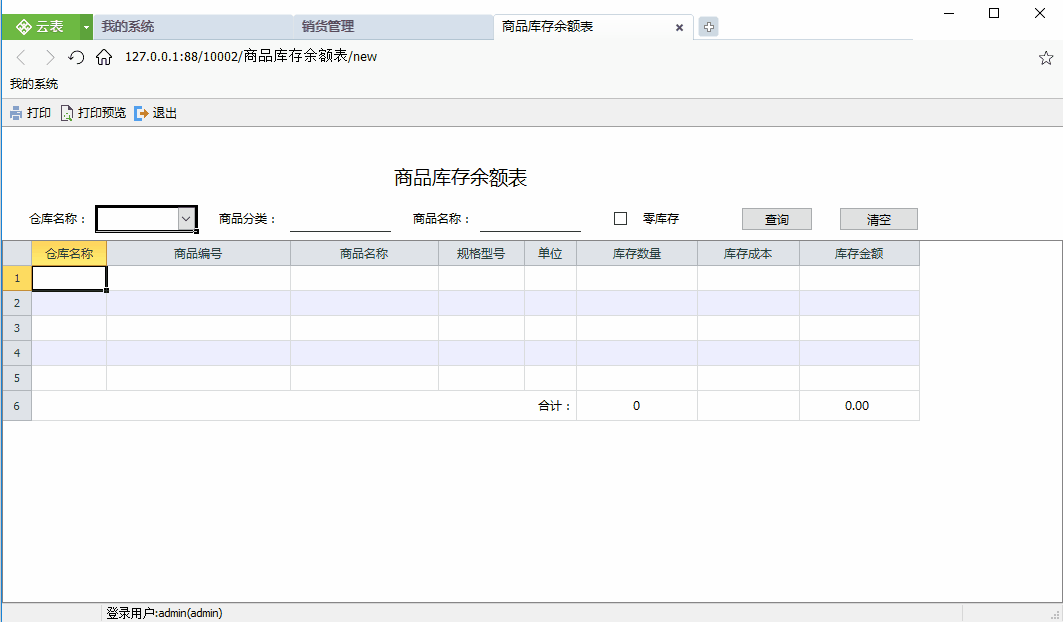Click the home icon in the address bar
1063x622 pixels.
[x=104, y=57]
